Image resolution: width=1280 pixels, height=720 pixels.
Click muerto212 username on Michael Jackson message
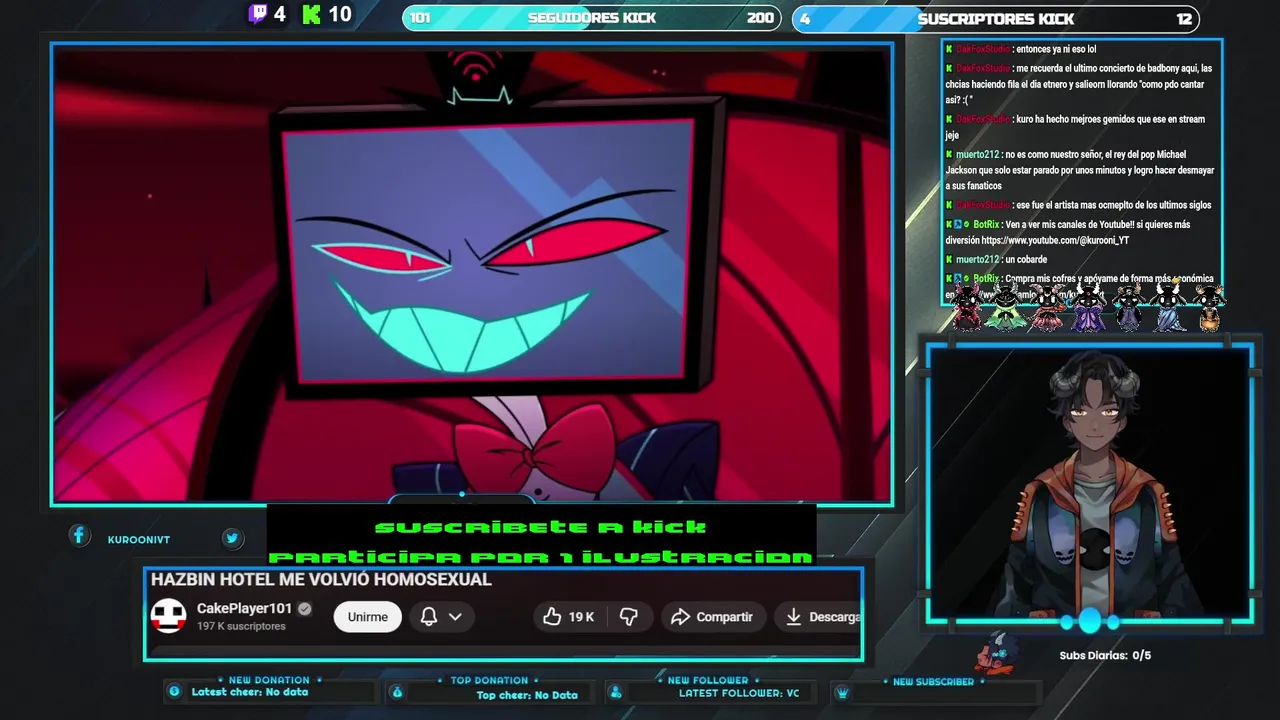coord(977,155)
